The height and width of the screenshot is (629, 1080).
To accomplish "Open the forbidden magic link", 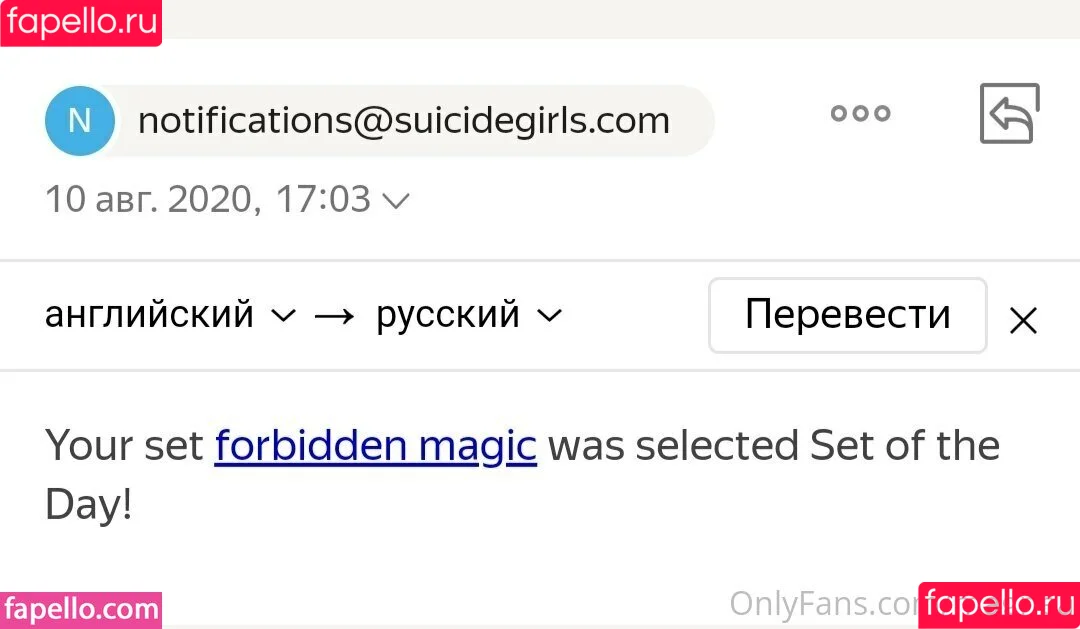I will [375, 446].
